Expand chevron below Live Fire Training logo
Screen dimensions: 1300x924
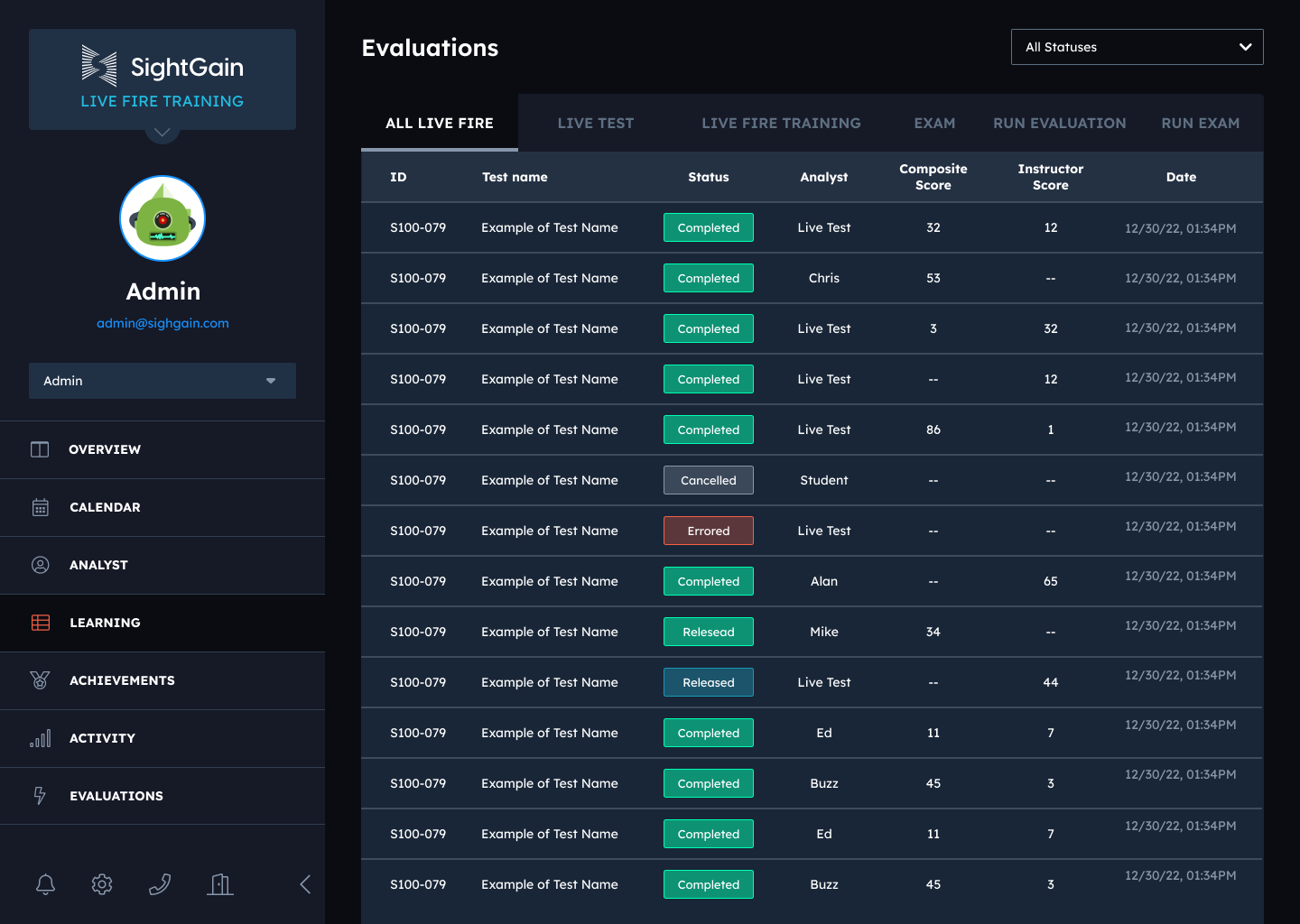(x=162, y=133)
